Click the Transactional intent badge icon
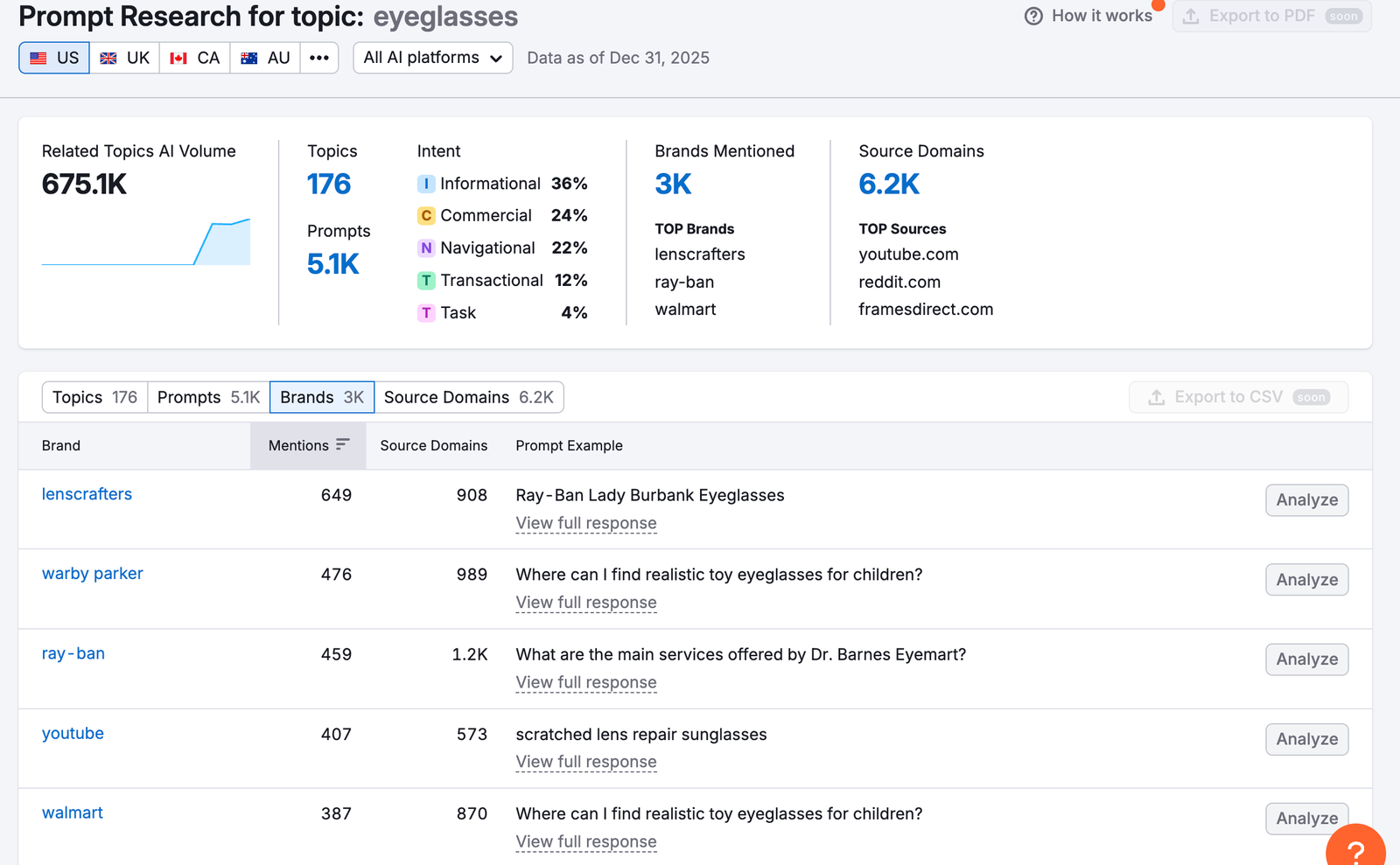Screen dimensions: 1400x865 [426, 281]
